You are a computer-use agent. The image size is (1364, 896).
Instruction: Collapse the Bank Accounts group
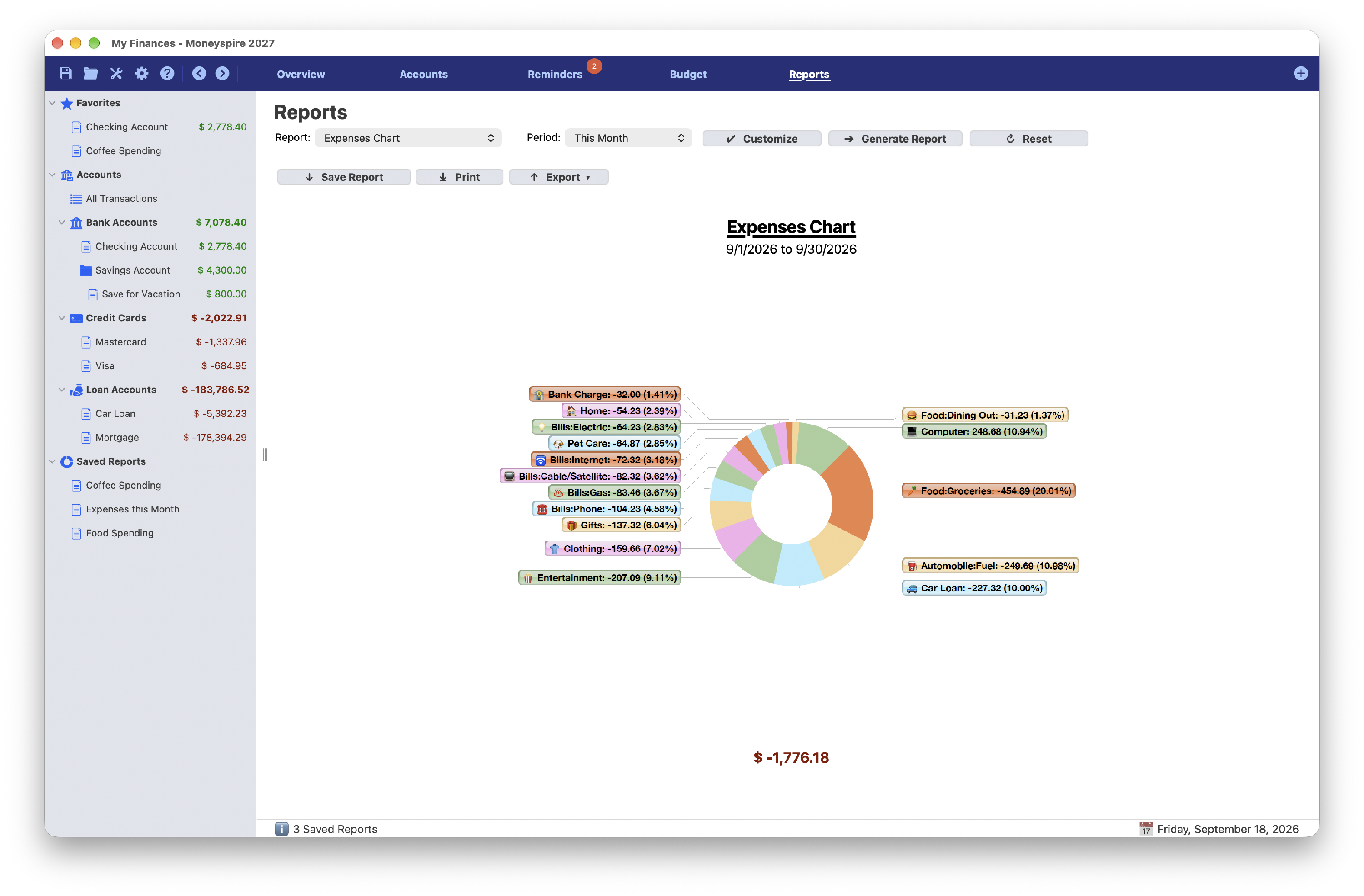pyautogui.click(x=62, y=222)
